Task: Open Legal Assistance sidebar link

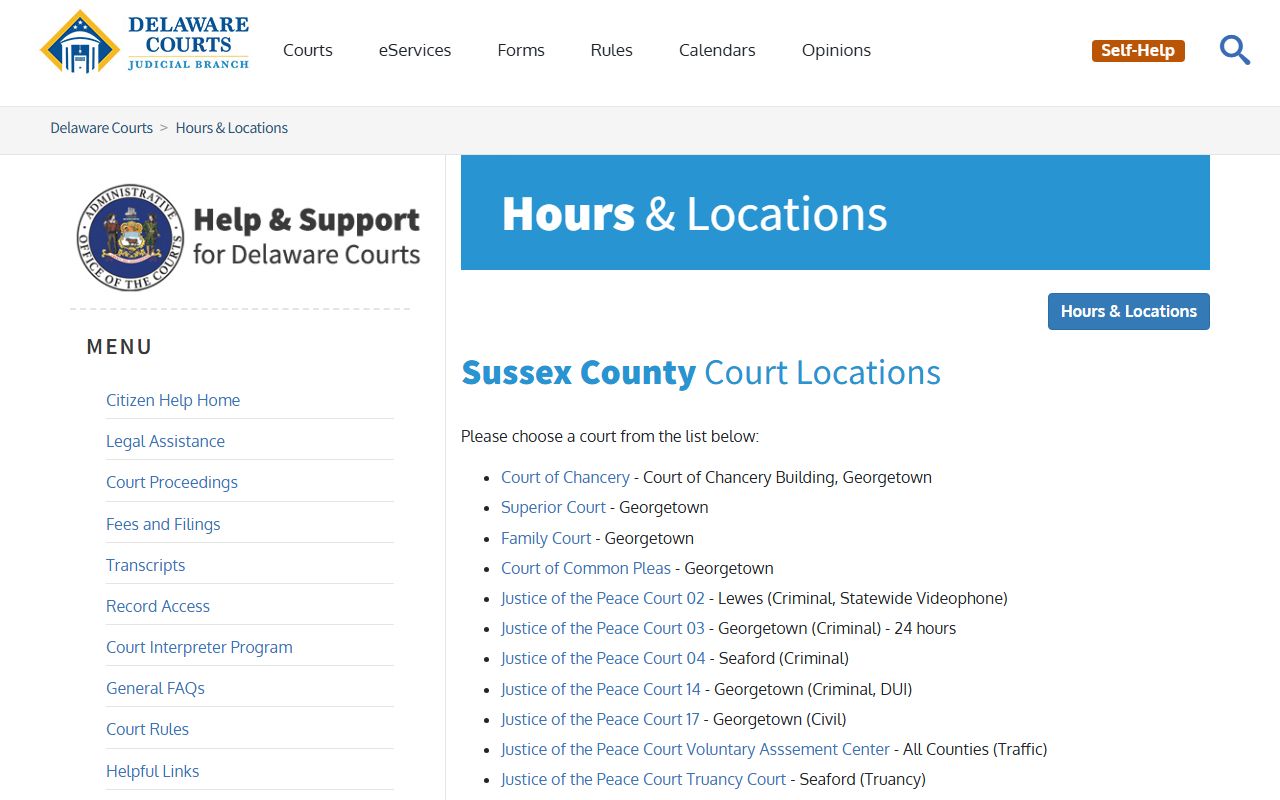Action: [x=165, y=441]
